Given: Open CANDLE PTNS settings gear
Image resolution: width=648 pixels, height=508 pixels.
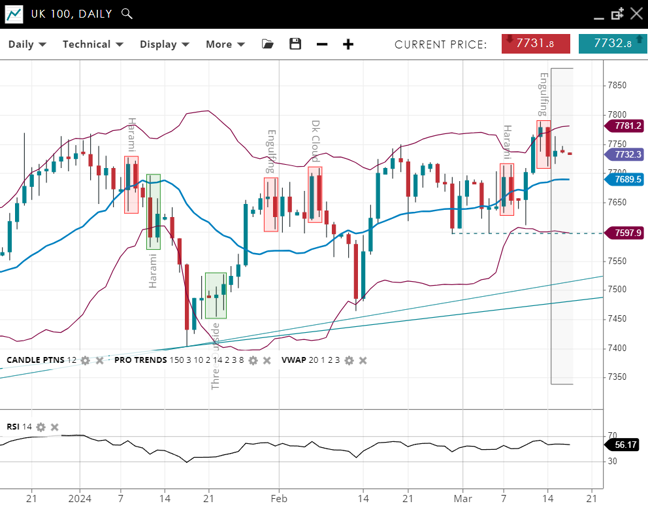Looking at the screenshot, I should coord(85,360).
